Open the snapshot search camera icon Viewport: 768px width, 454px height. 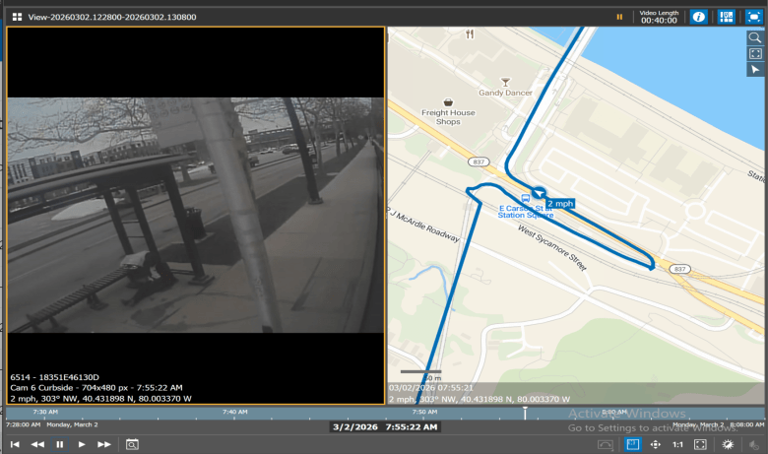point(132,444)
